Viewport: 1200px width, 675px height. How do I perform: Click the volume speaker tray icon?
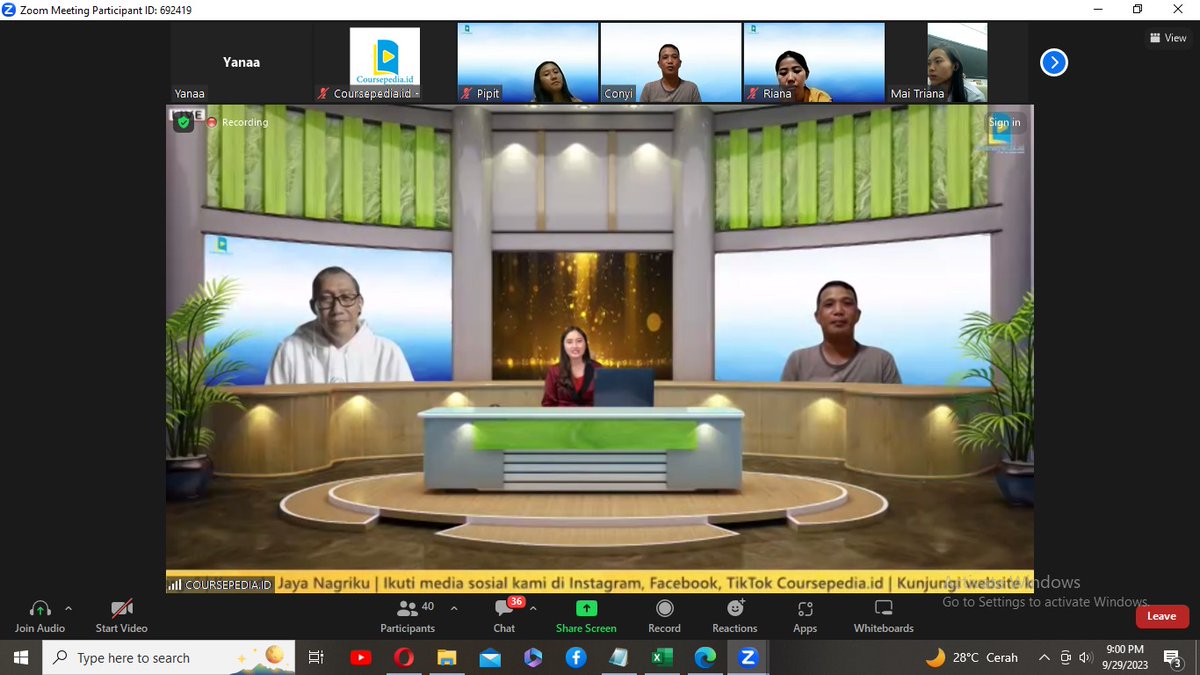[1086, 658]
